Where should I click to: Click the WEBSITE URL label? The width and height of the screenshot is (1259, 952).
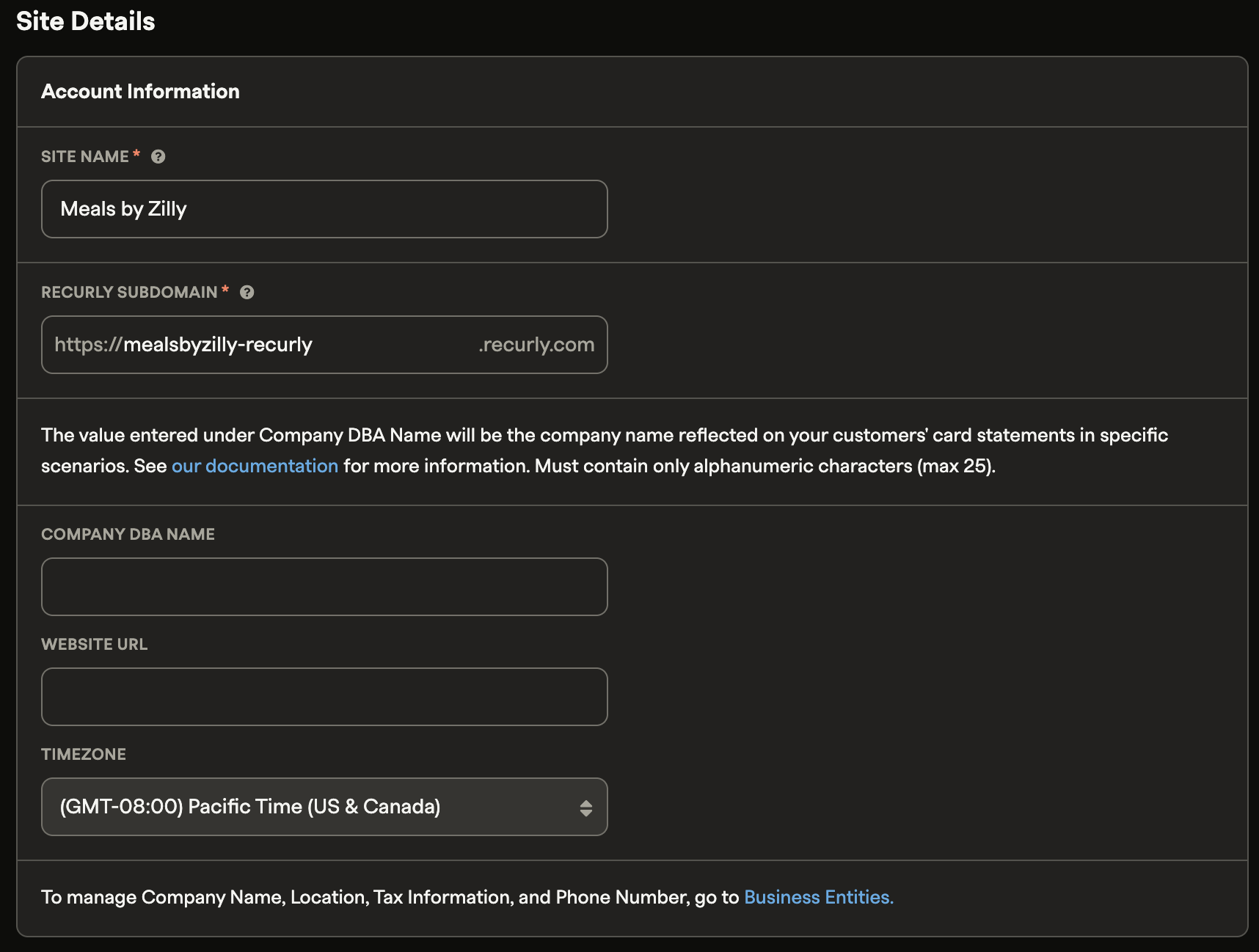[94, 644]
